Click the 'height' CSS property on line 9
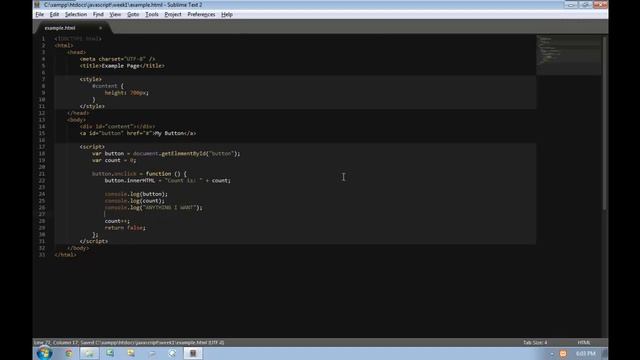Screen dimensions: 640x360 point(114,93)
